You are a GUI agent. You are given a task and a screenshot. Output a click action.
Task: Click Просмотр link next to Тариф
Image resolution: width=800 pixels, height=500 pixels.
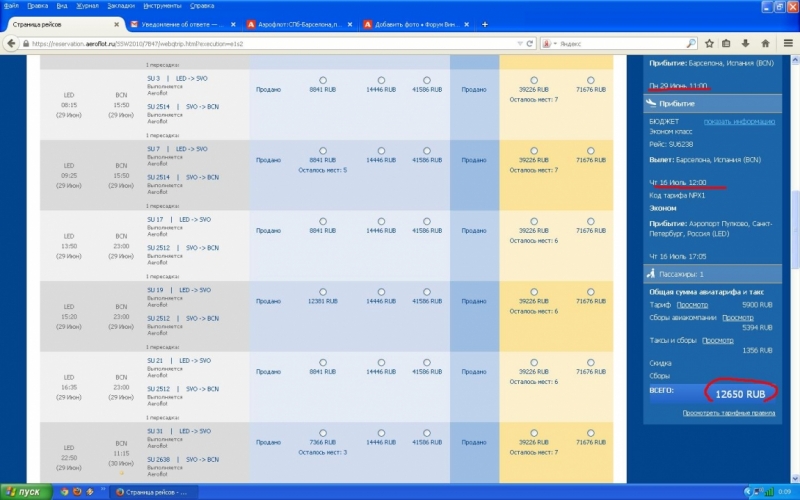coord(692,304)
